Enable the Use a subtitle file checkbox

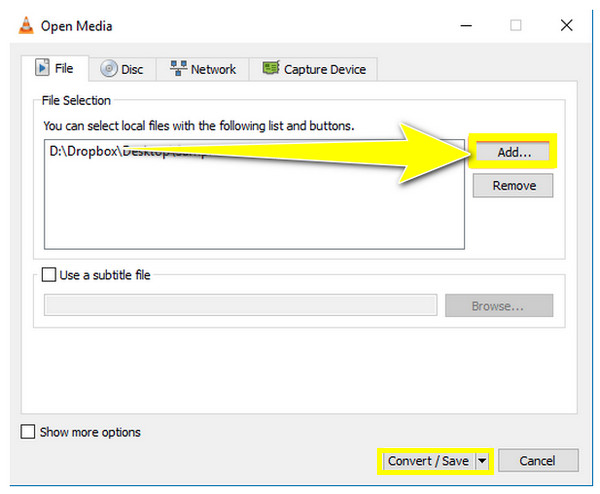pos(49,275)
